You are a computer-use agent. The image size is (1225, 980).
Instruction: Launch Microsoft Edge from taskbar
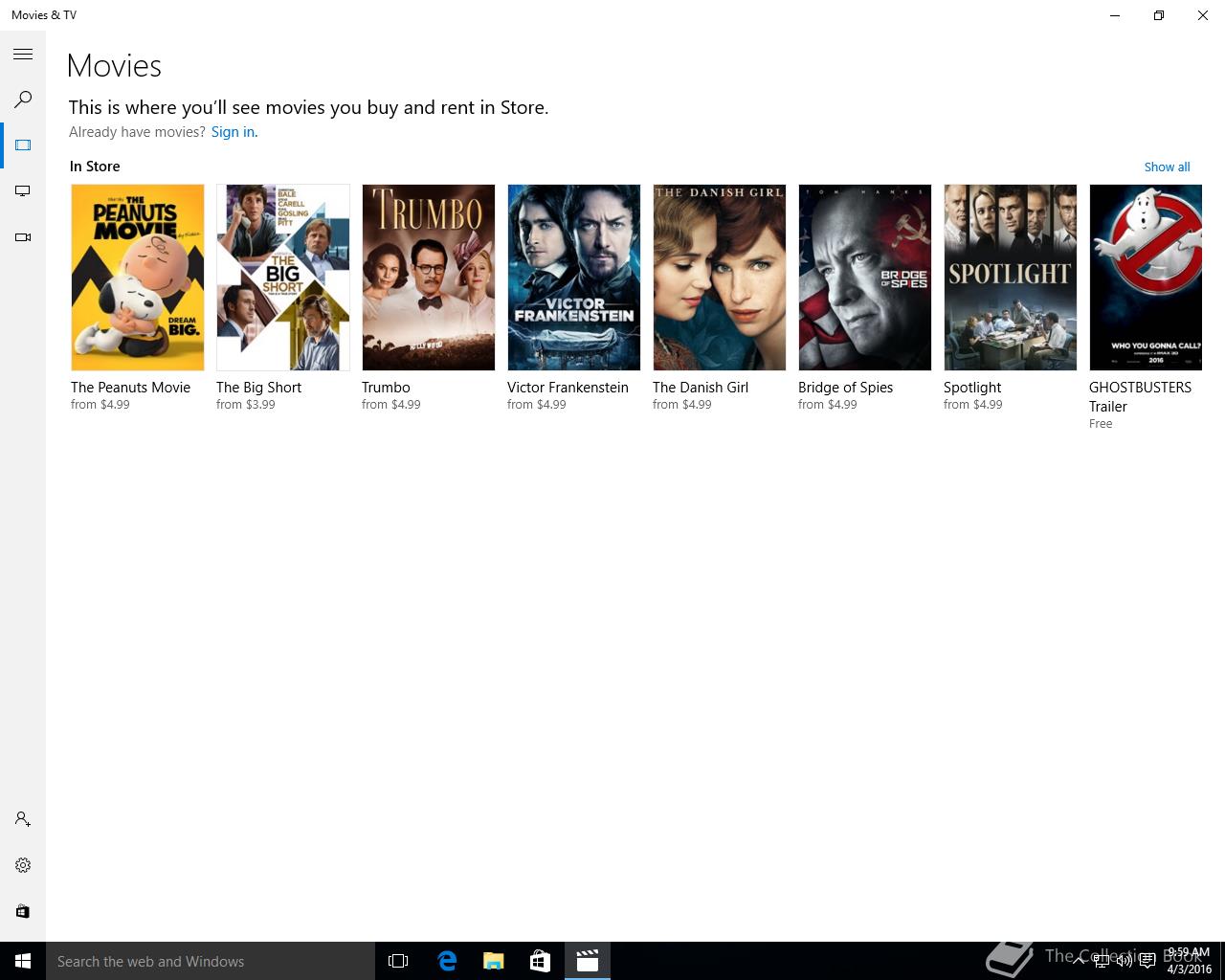(447, 961)
